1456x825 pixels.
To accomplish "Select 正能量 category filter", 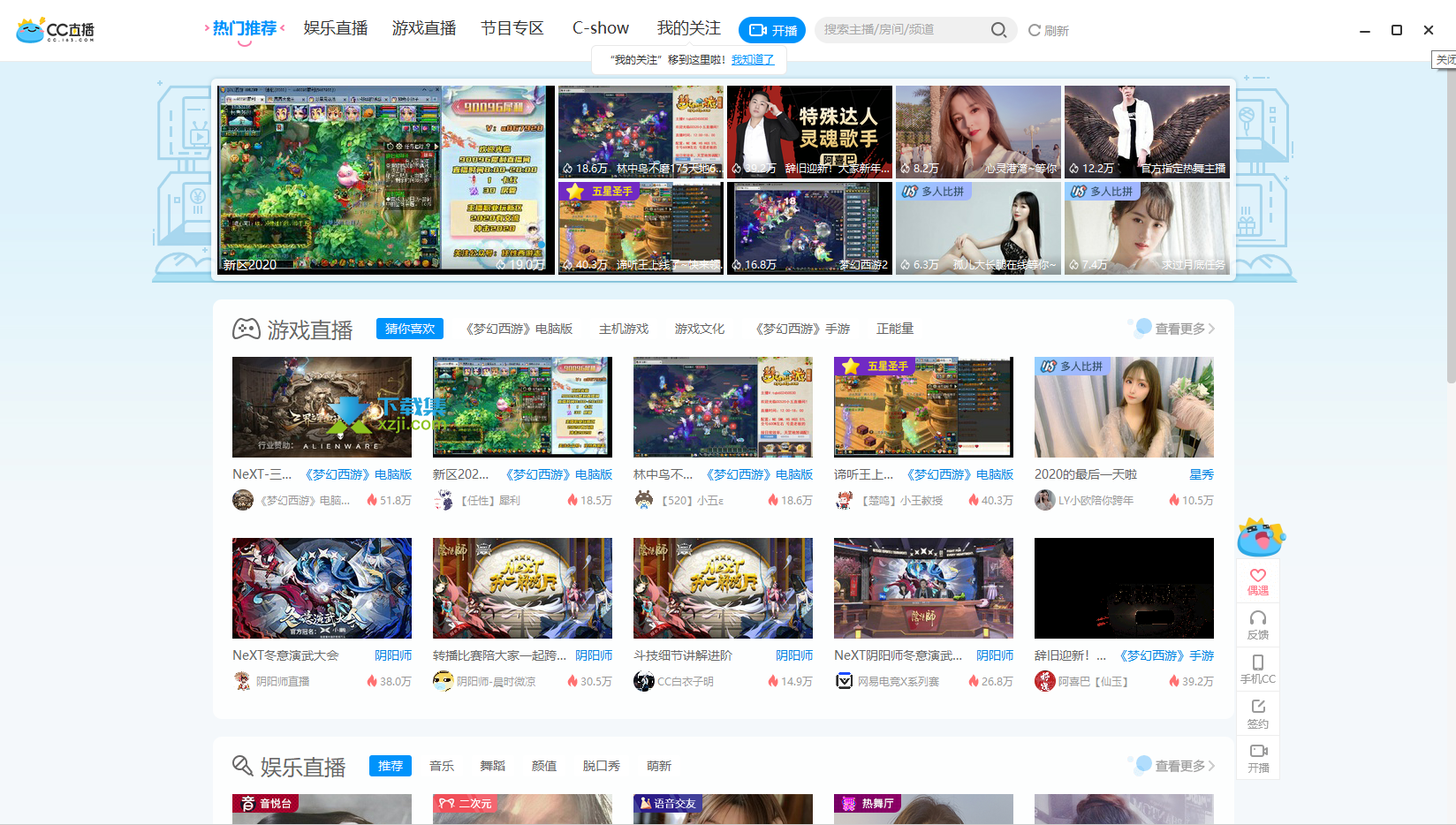I will [x=895, y=329].
